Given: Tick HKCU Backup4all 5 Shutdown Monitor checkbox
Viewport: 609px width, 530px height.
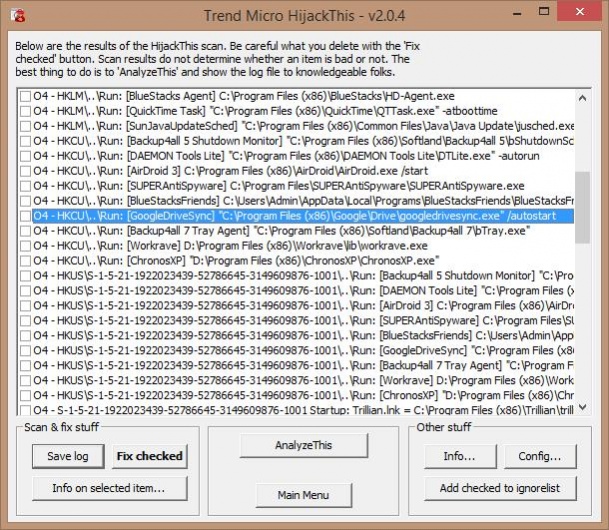Looking at the screenshot, I should pos(26,141).
